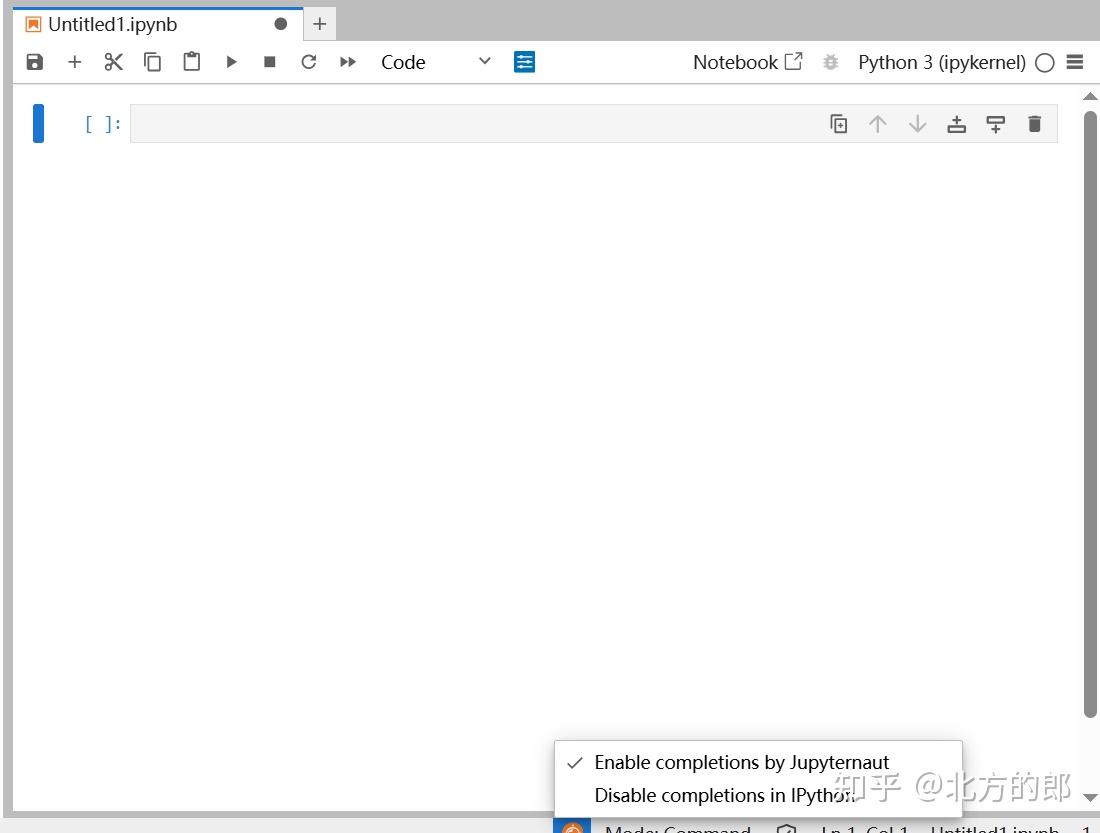The height and width of the screenshot is (833, 1100).
Task: Move the cell down with arrow icon
Action: click(917, 123)
